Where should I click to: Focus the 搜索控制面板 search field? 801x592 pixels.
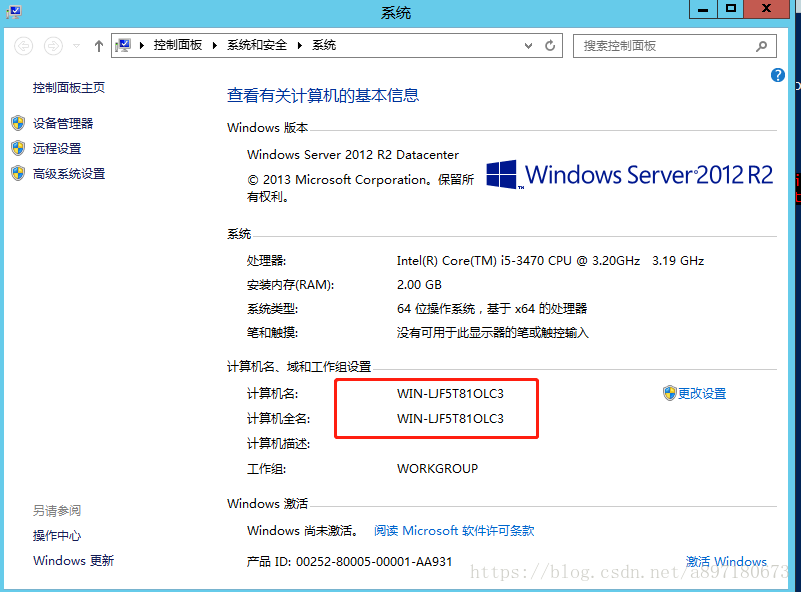tap(674, 46)
